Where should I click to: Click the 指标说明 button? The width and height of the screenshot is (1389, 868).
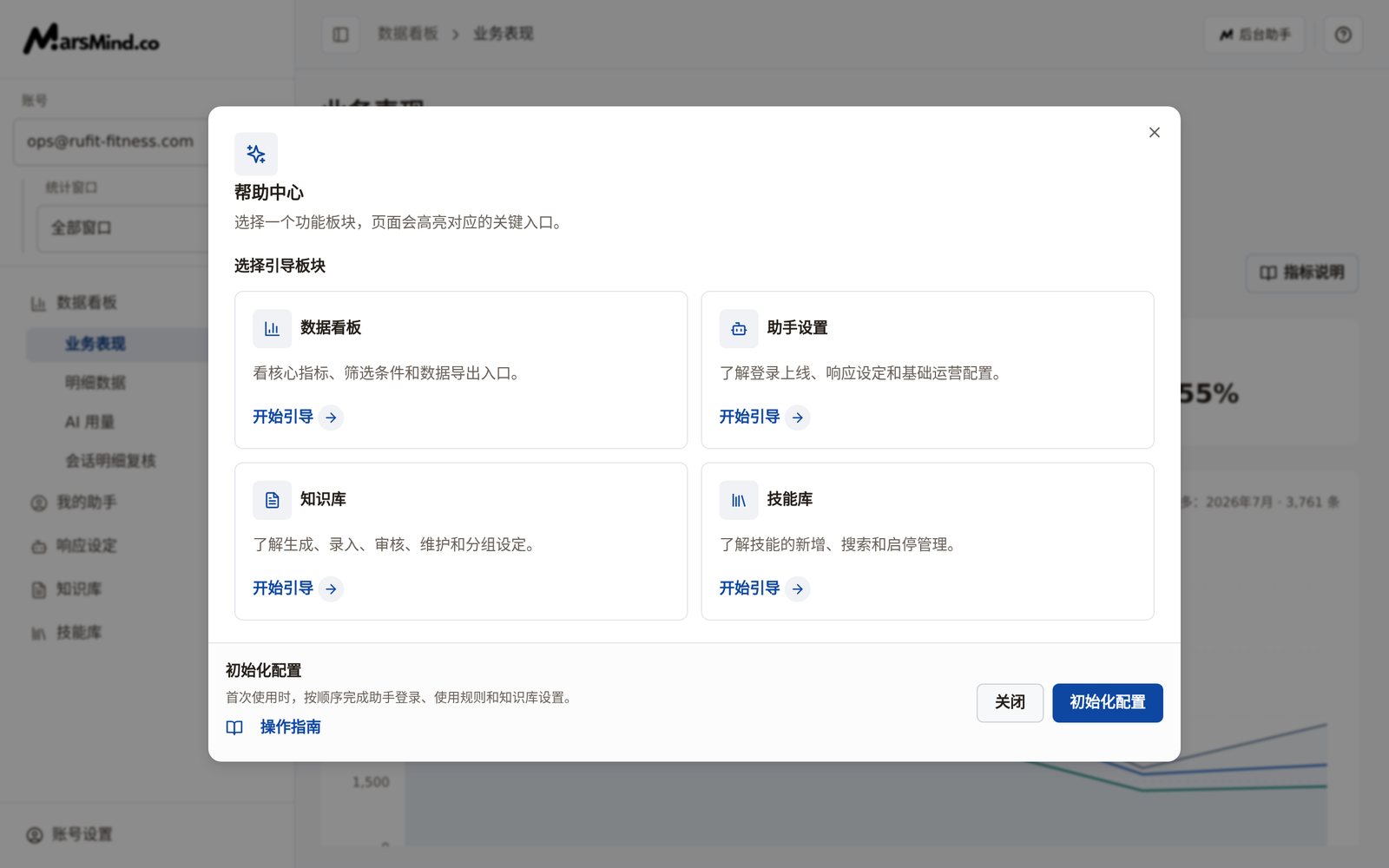click(1302, 273)
